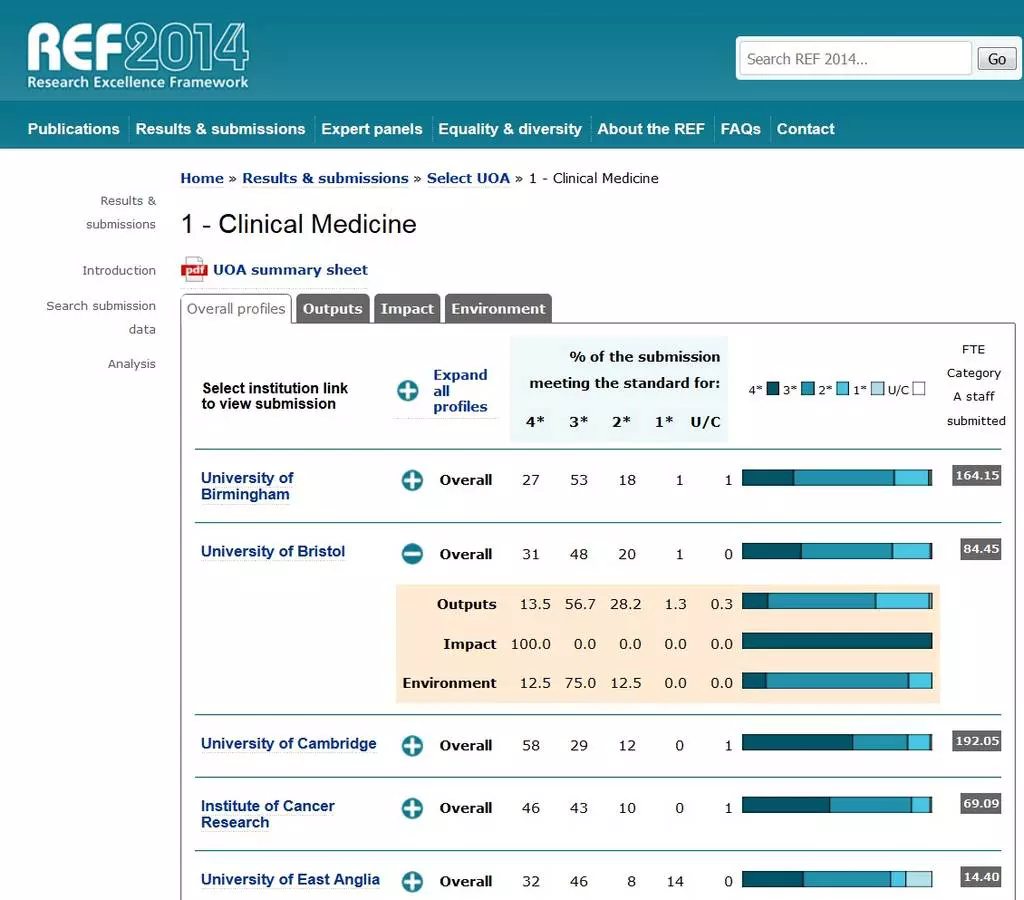Open Expert panels in navigation menu

371,129
